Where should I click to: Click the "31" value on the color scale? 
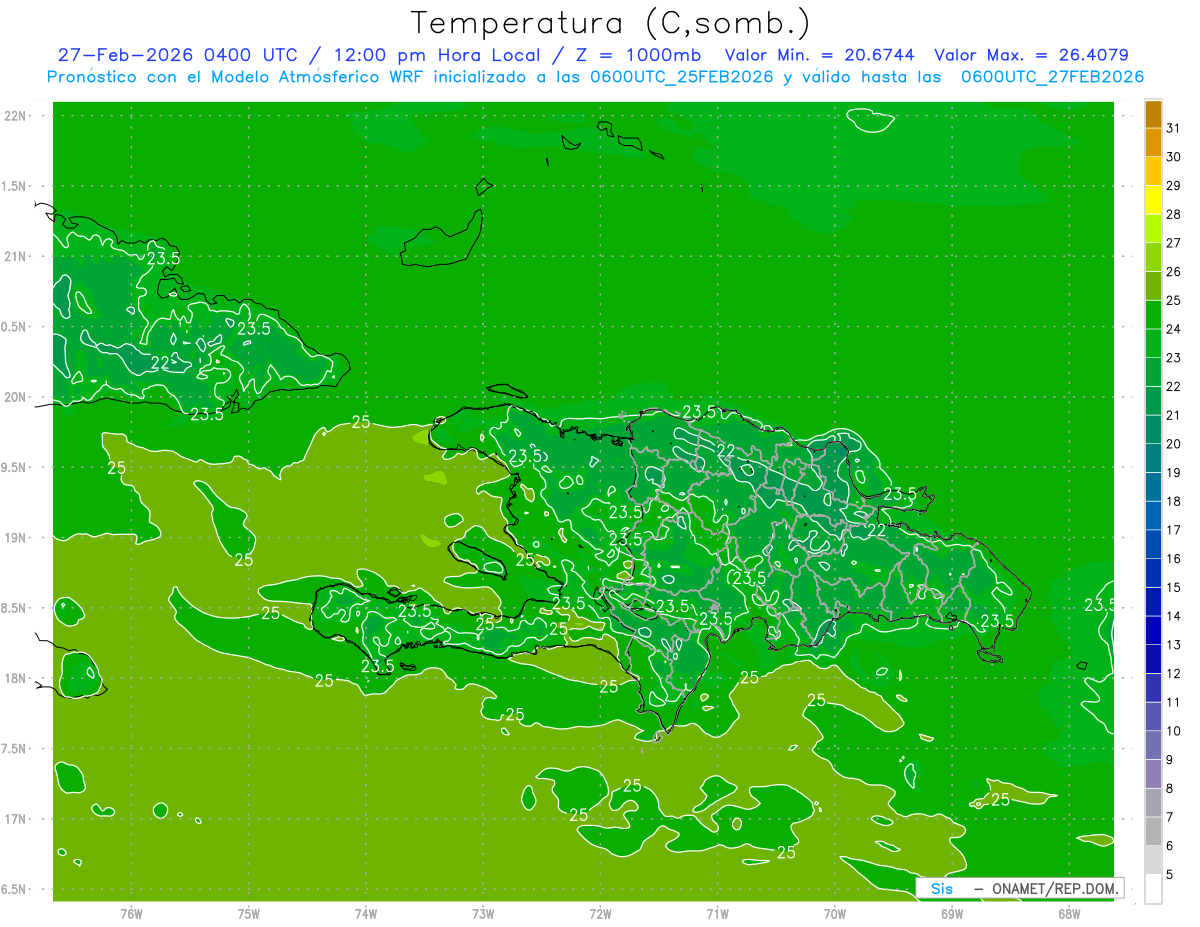tap(1174, 128)
